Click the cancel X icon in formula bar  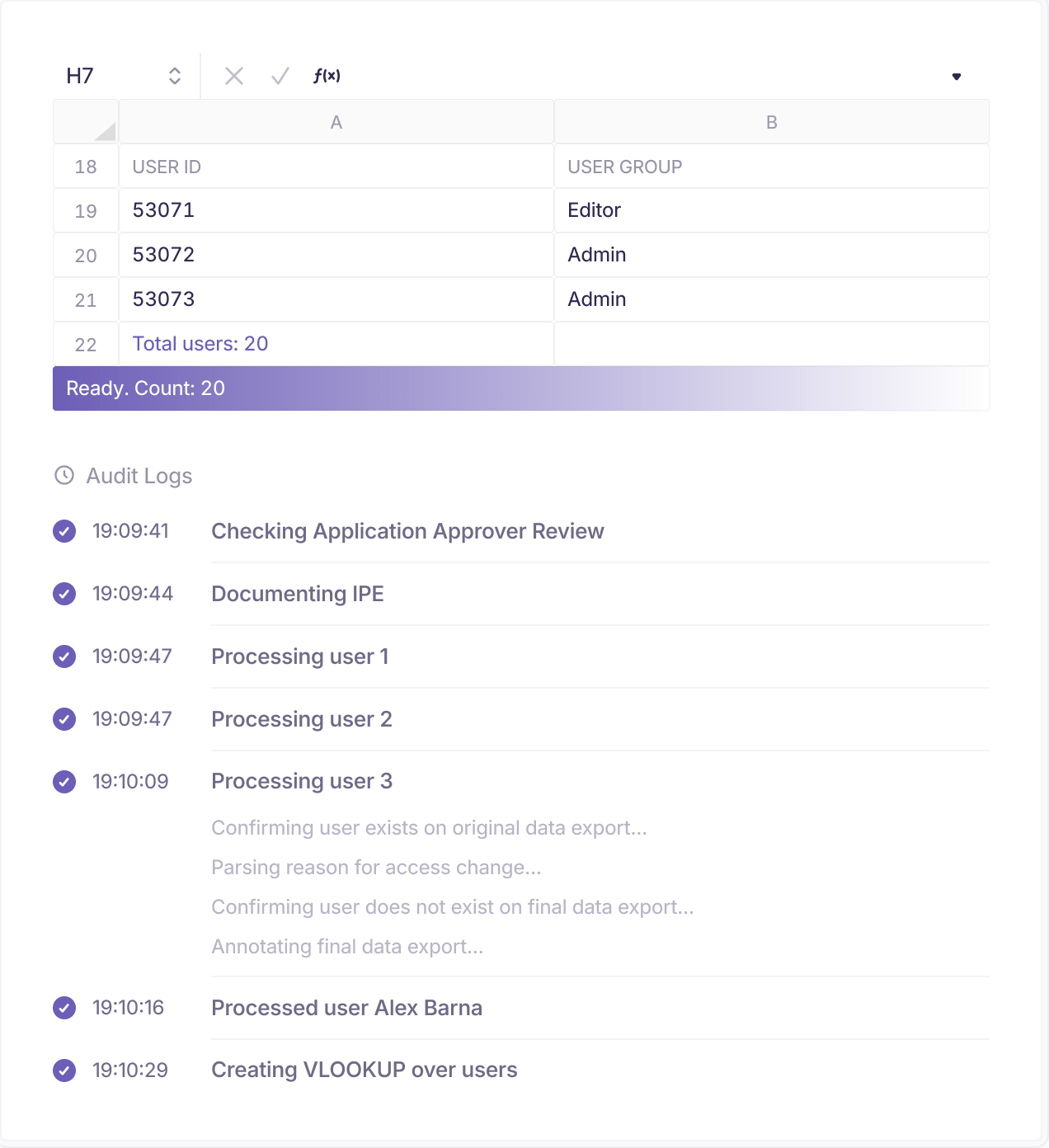[234, 76]
